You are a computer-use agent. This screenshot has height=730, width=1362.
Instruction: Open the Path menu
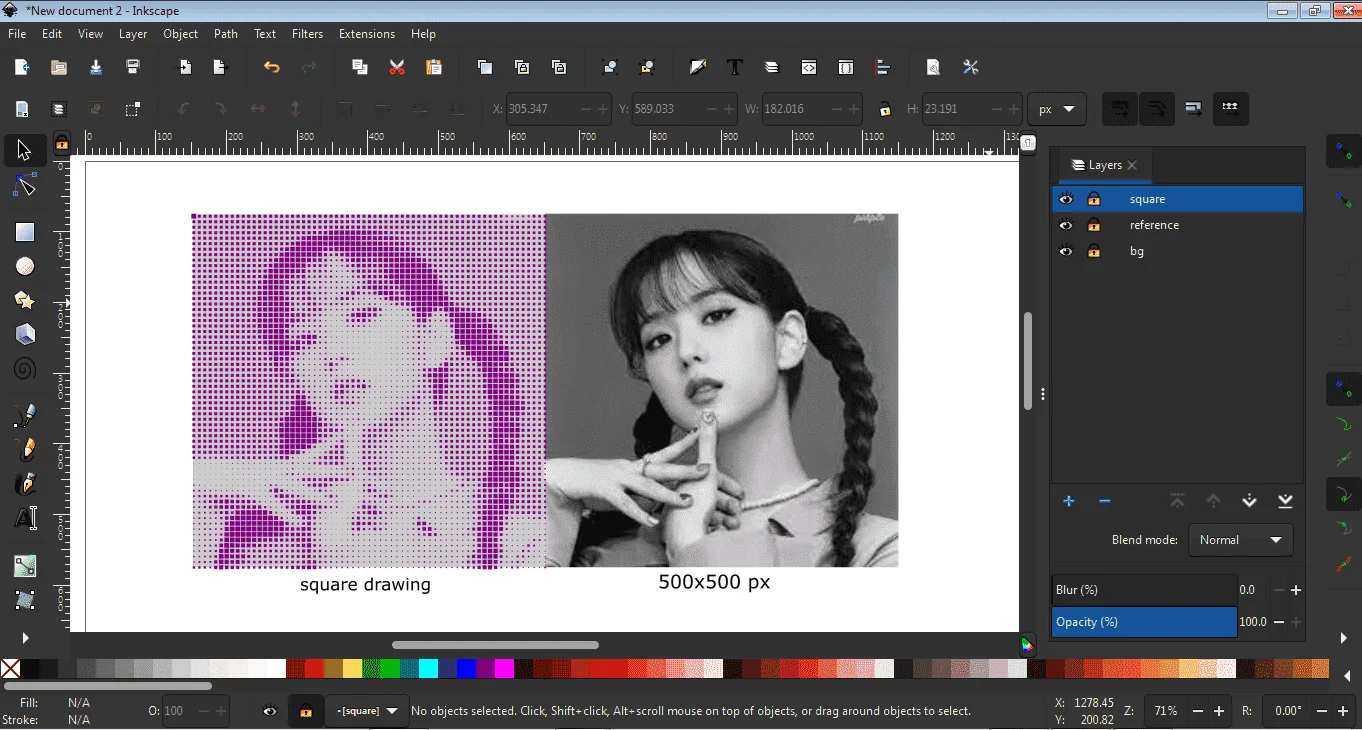(226, 34)
